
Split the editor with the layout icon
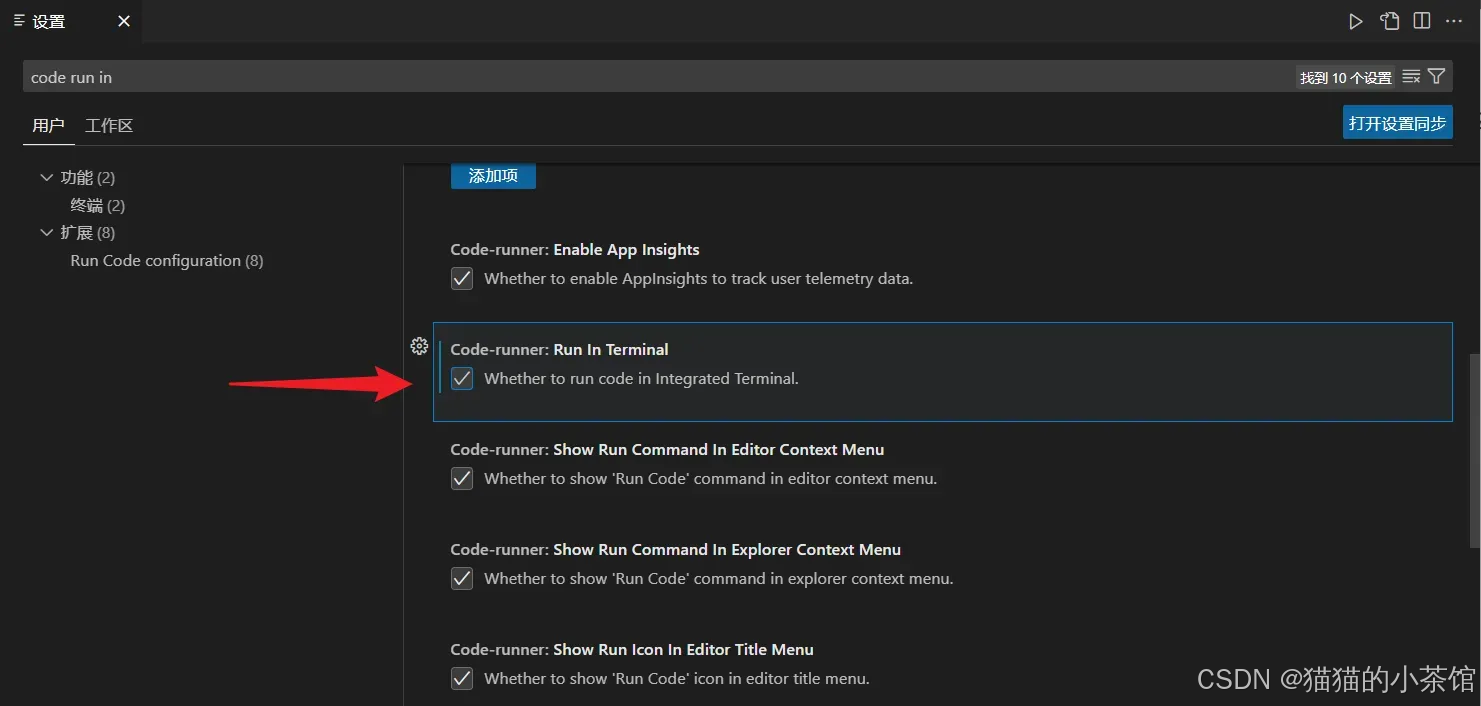(1422, 21)
